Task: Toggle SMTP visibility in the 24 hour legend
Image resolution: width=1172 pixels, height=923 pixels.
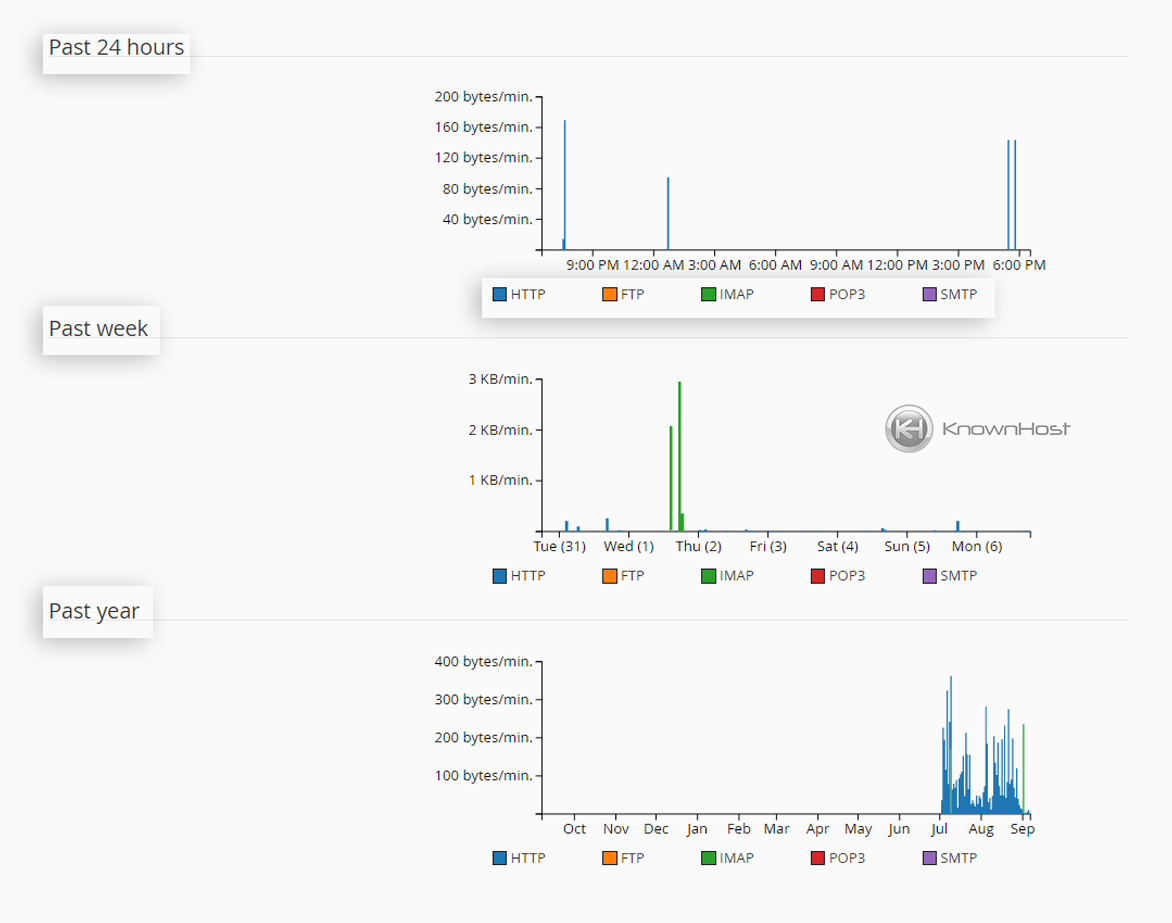Action: click(x=929, y=294)
